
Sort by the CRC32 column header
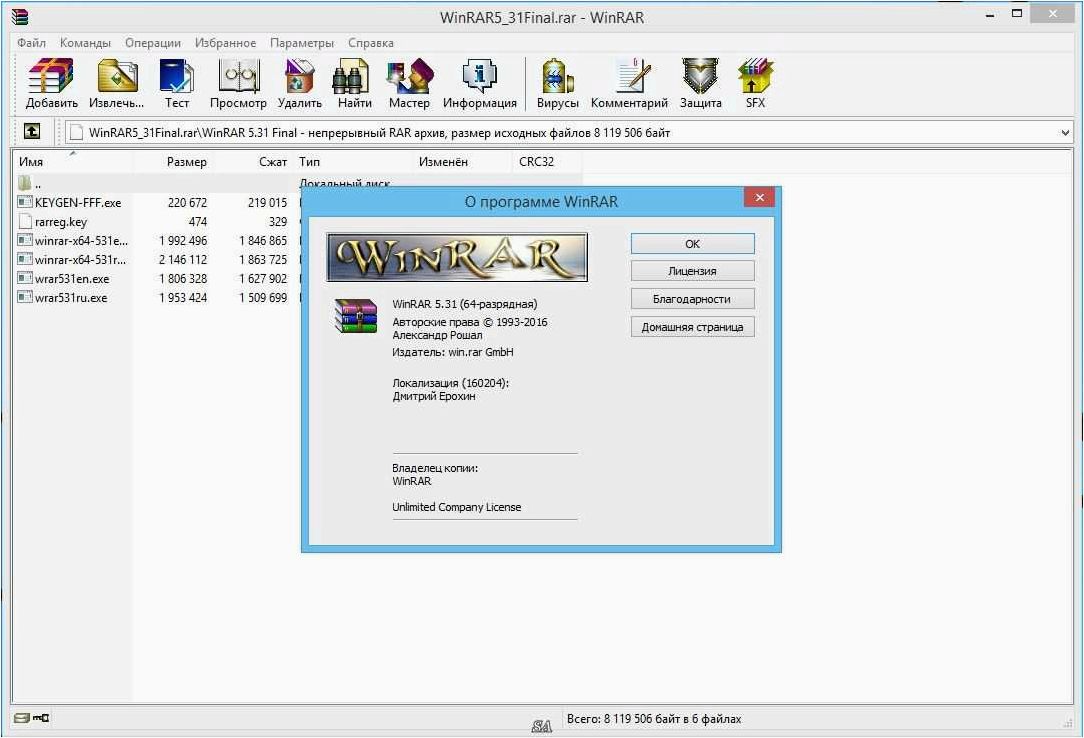(x=548, y=162)
